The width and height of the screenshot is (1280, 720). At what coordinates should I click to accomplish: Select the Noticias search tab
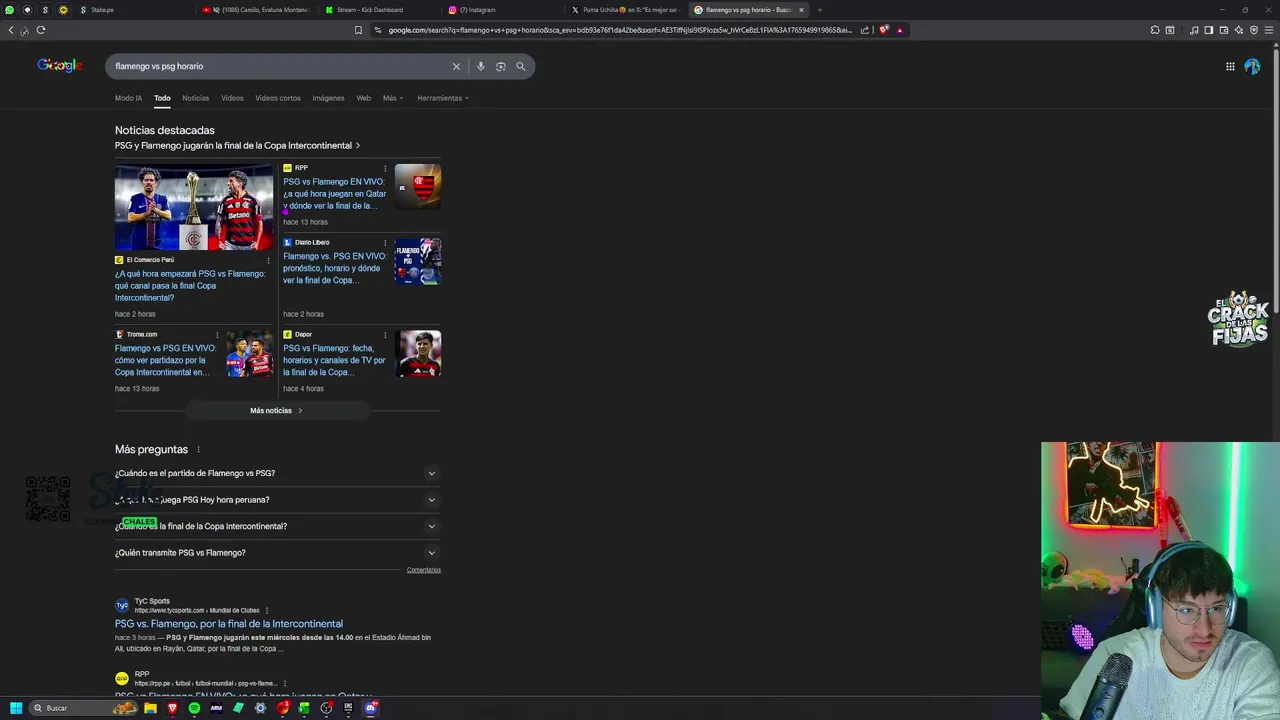[x=196, y=98]
